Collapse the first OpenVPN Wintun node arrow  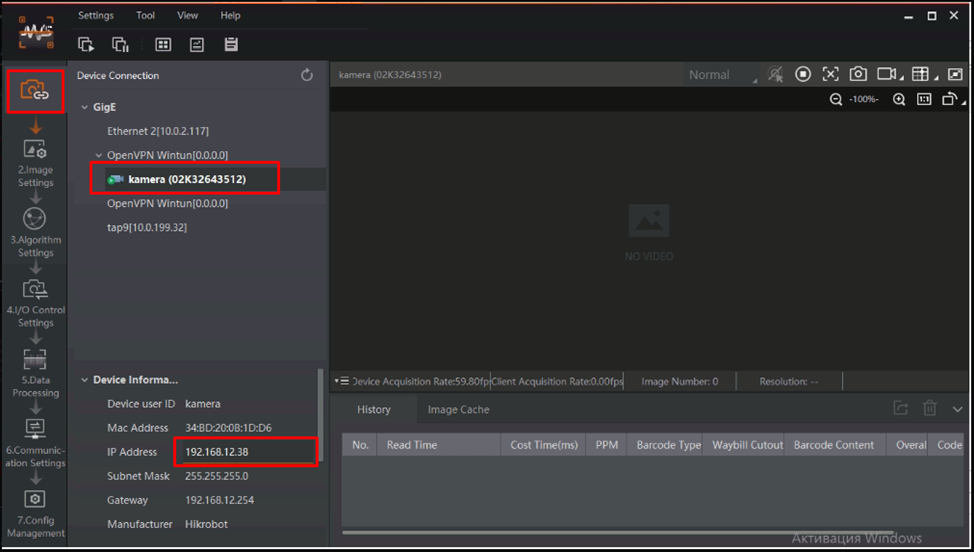point(99,155)
